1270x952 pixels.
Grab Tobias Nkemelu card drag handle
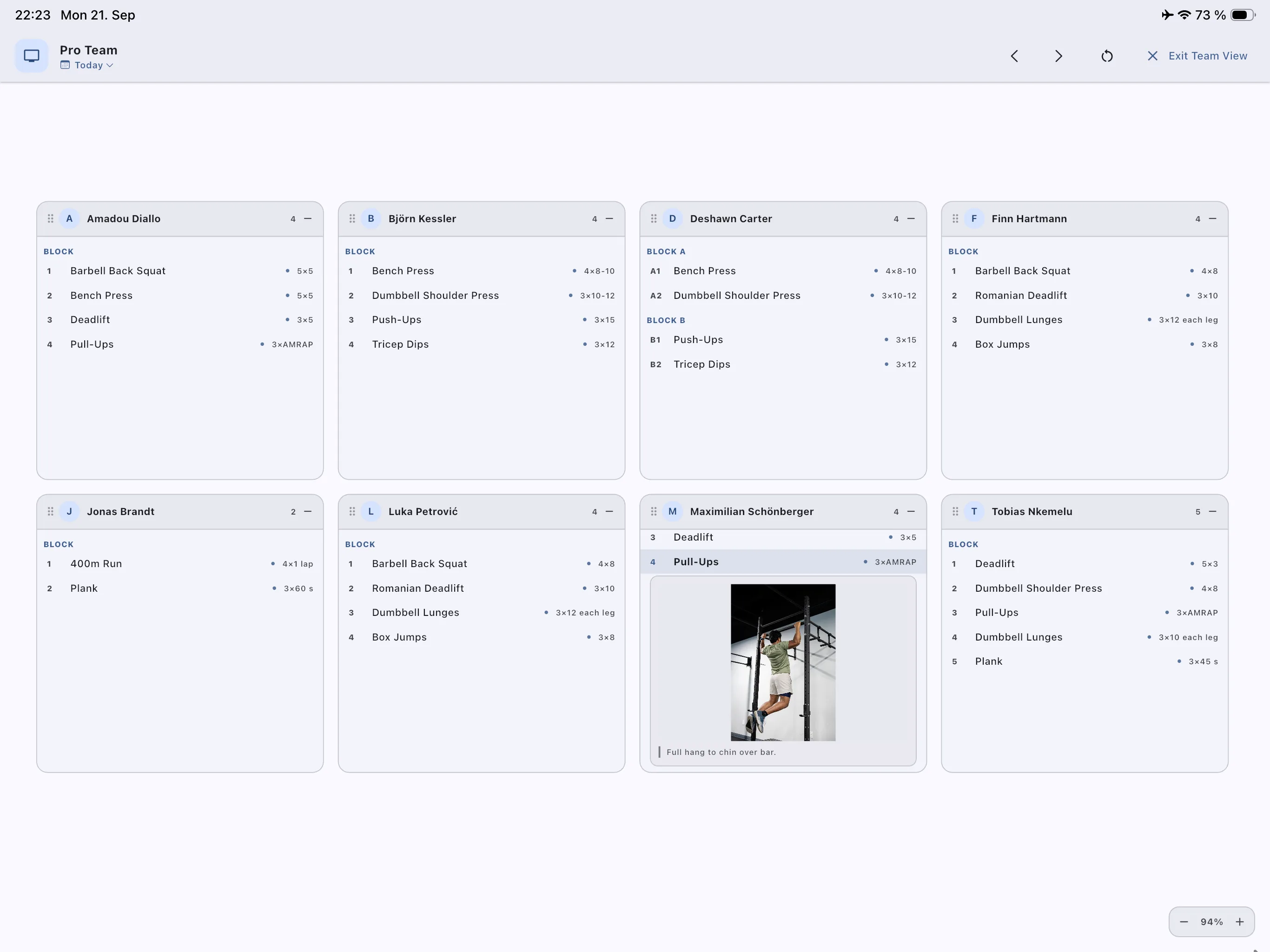[955, 512]
